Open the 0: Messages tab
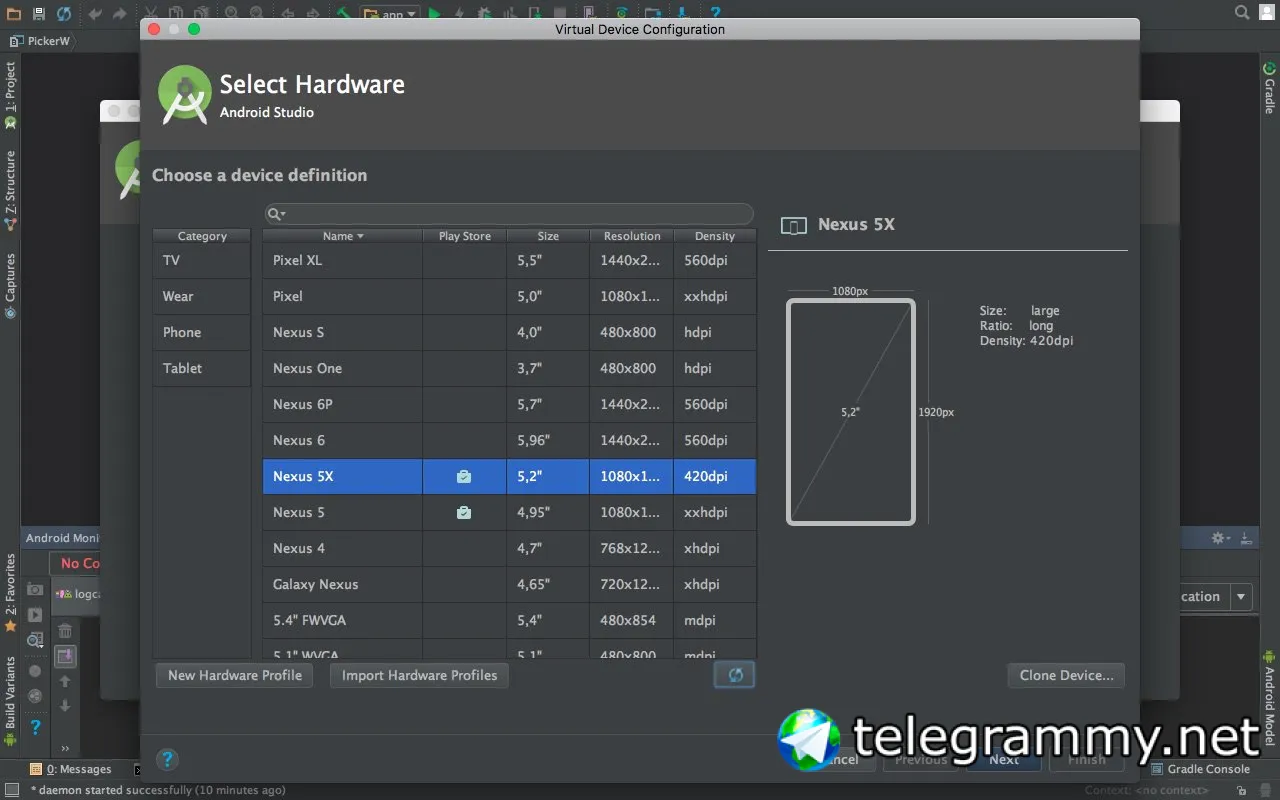This screenshot has width=1280, height=800. point(70,769)
